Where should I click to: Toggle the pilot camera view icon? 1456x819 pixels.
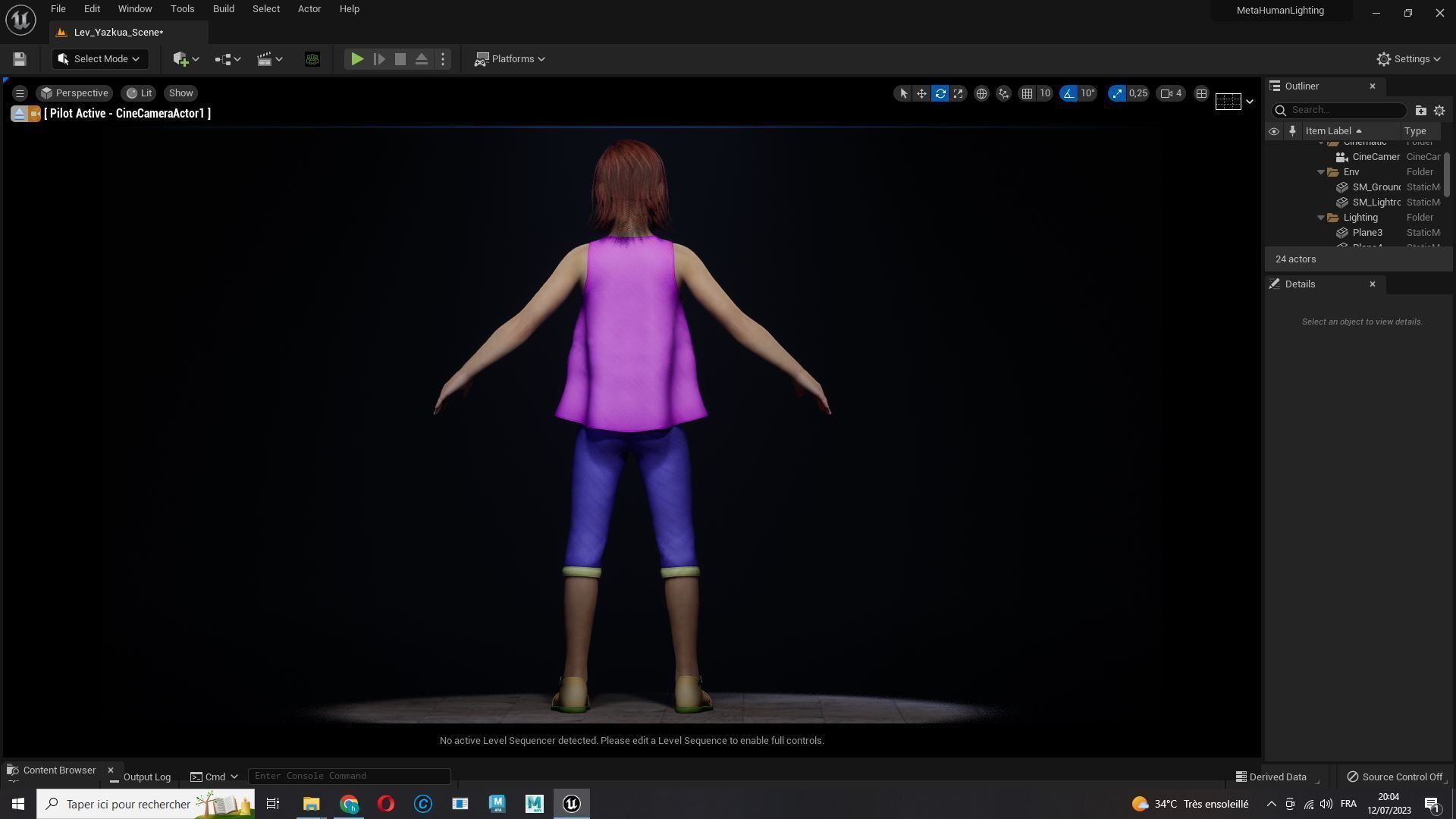click(x=35, y=114)
